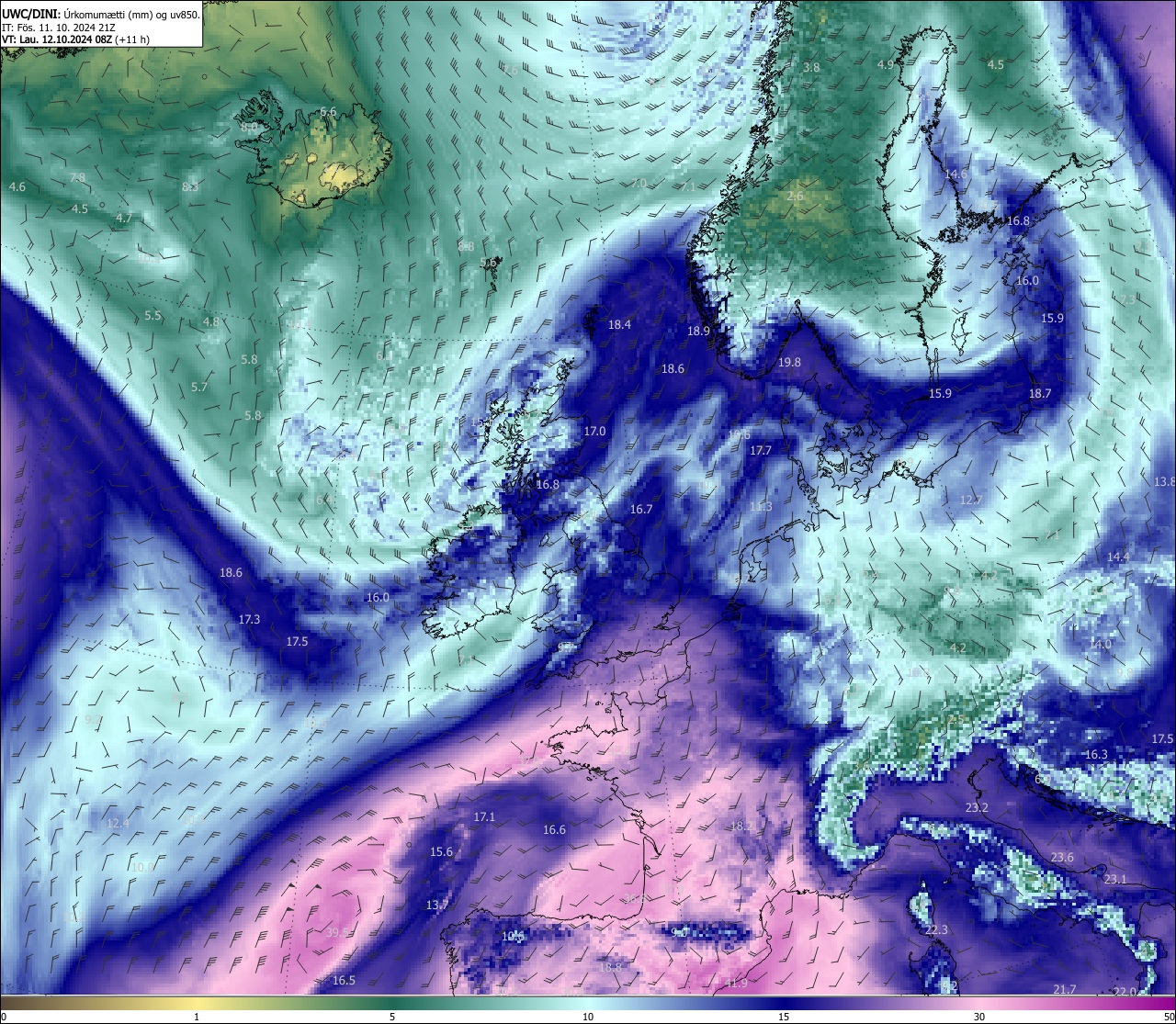Image resolution: width=1176 pixels, height=1024 pixels.
Task: Click the 16.5 value on the map
Action: (344, 981)
